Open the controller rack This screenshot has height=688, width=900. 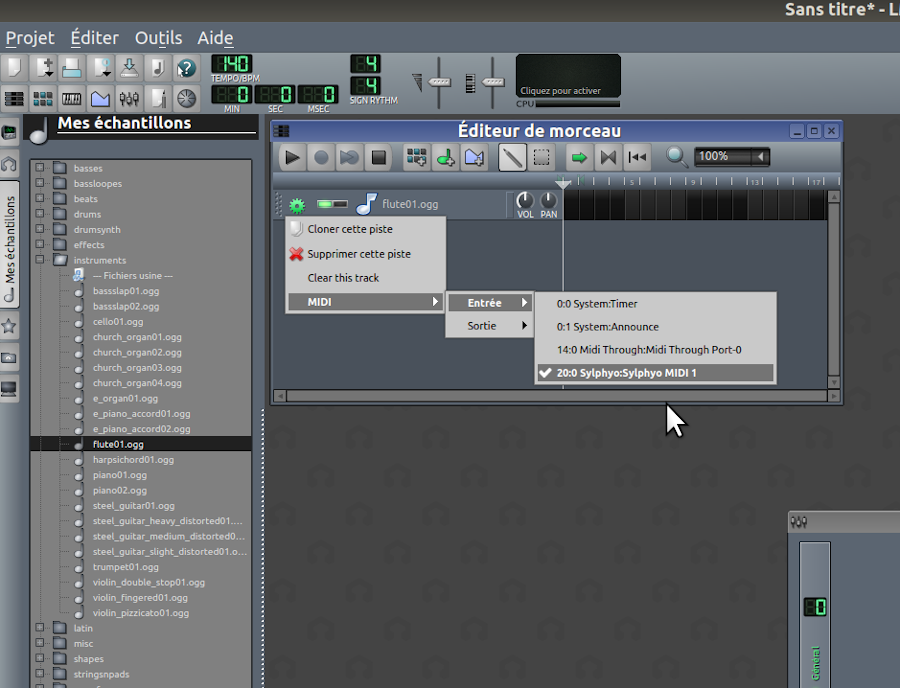(183, 97)
